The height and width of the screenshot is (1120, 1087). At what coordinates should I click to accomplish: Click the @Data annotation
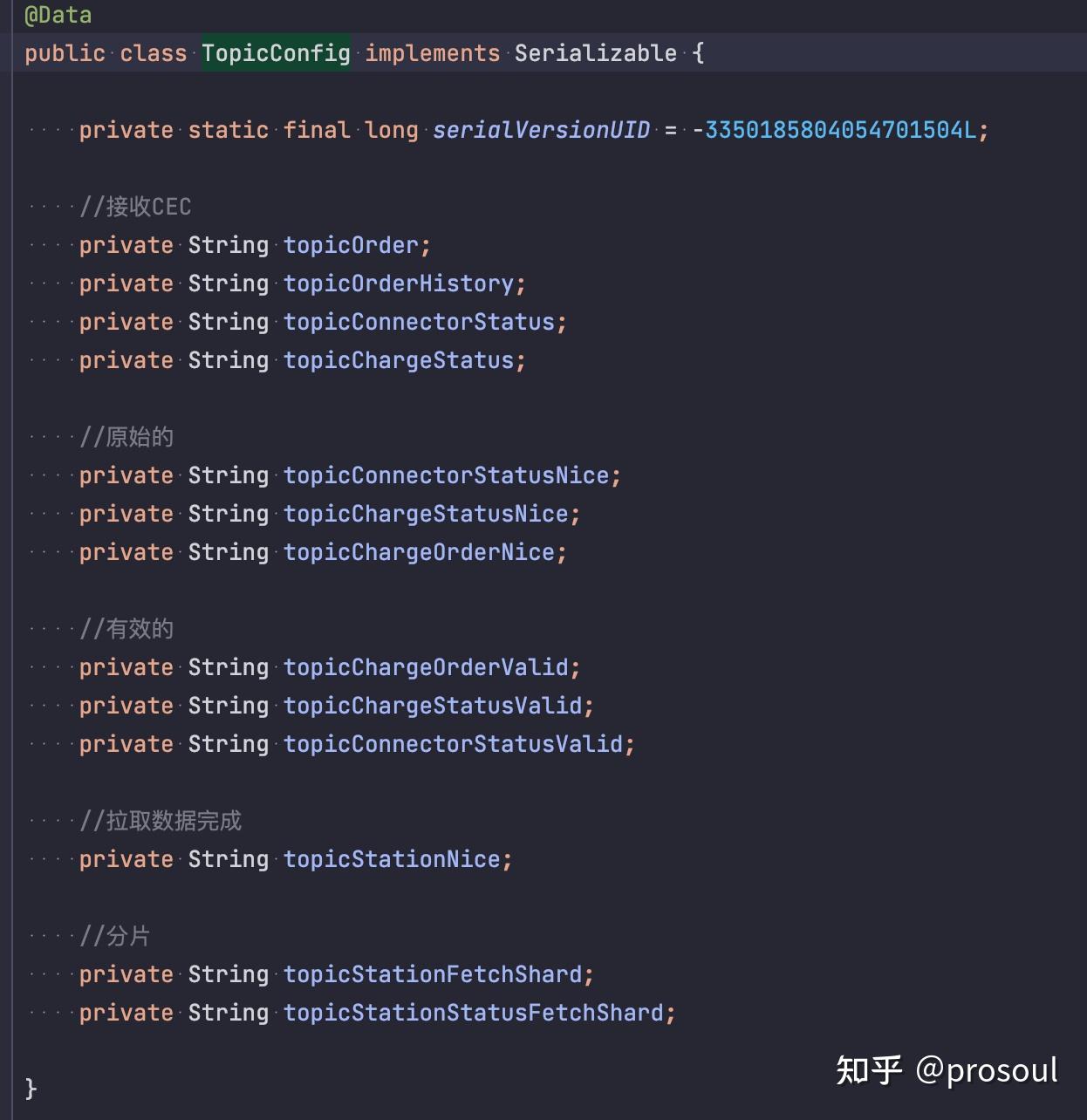point(58,15)
